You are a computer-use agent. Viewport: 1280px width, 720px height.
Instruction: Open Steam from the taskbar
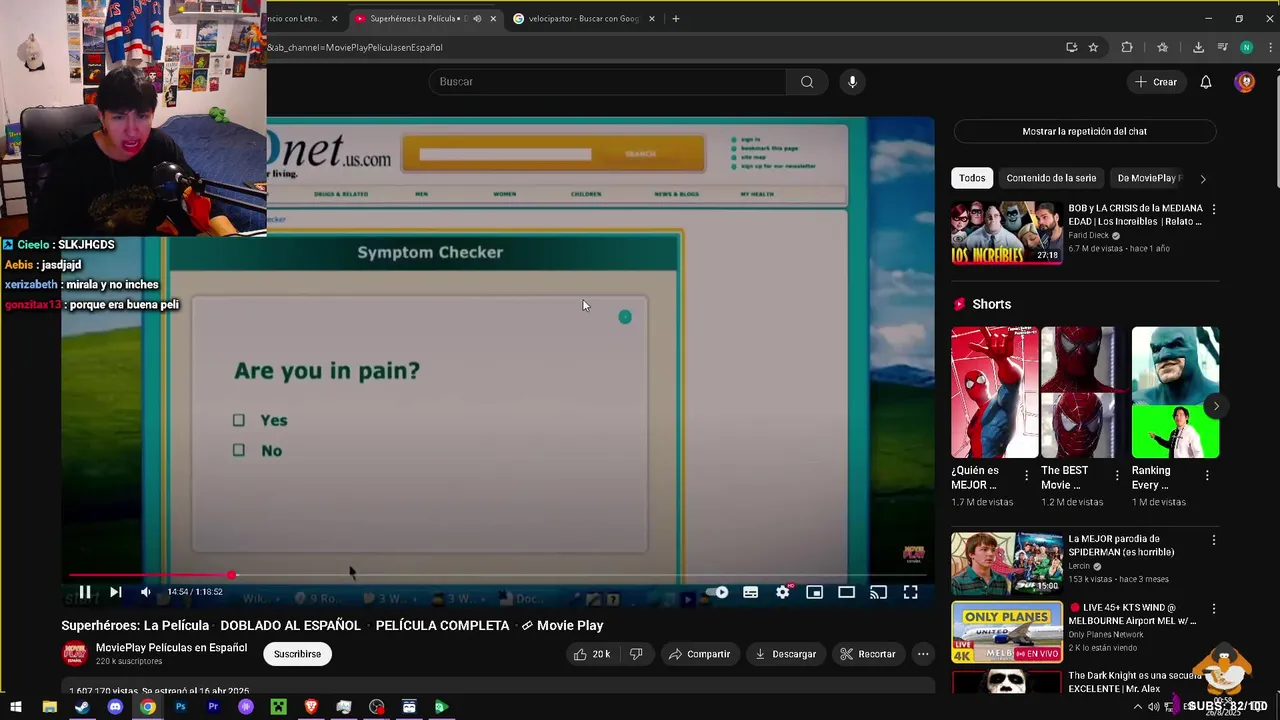tap(82, 707)
